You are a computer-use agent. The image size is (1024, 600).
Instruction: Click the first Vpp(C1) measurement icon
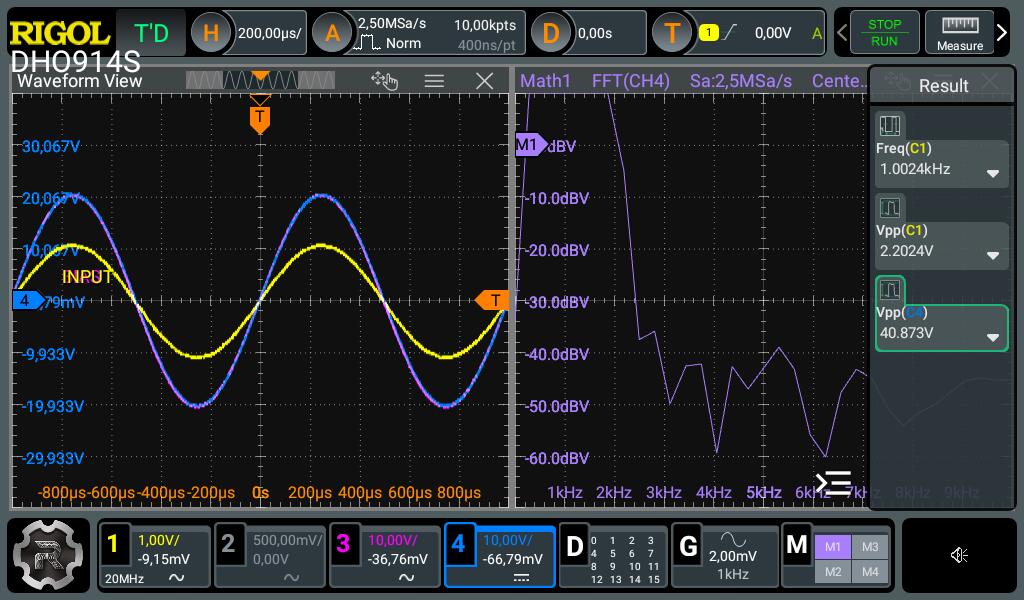(x=889, y=208)
